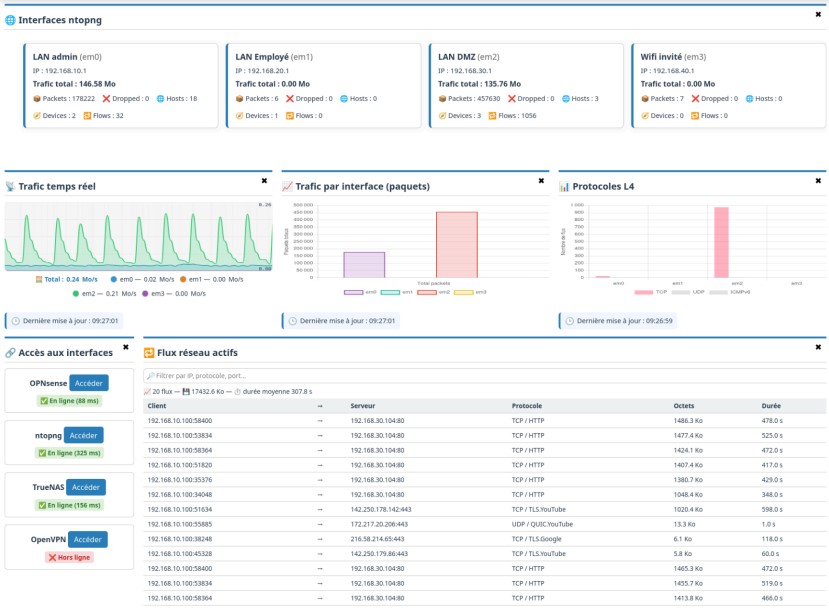Click the Filtrer par IP protocole port field
Viewport: 829px width, 609px height.
[250, 376]
